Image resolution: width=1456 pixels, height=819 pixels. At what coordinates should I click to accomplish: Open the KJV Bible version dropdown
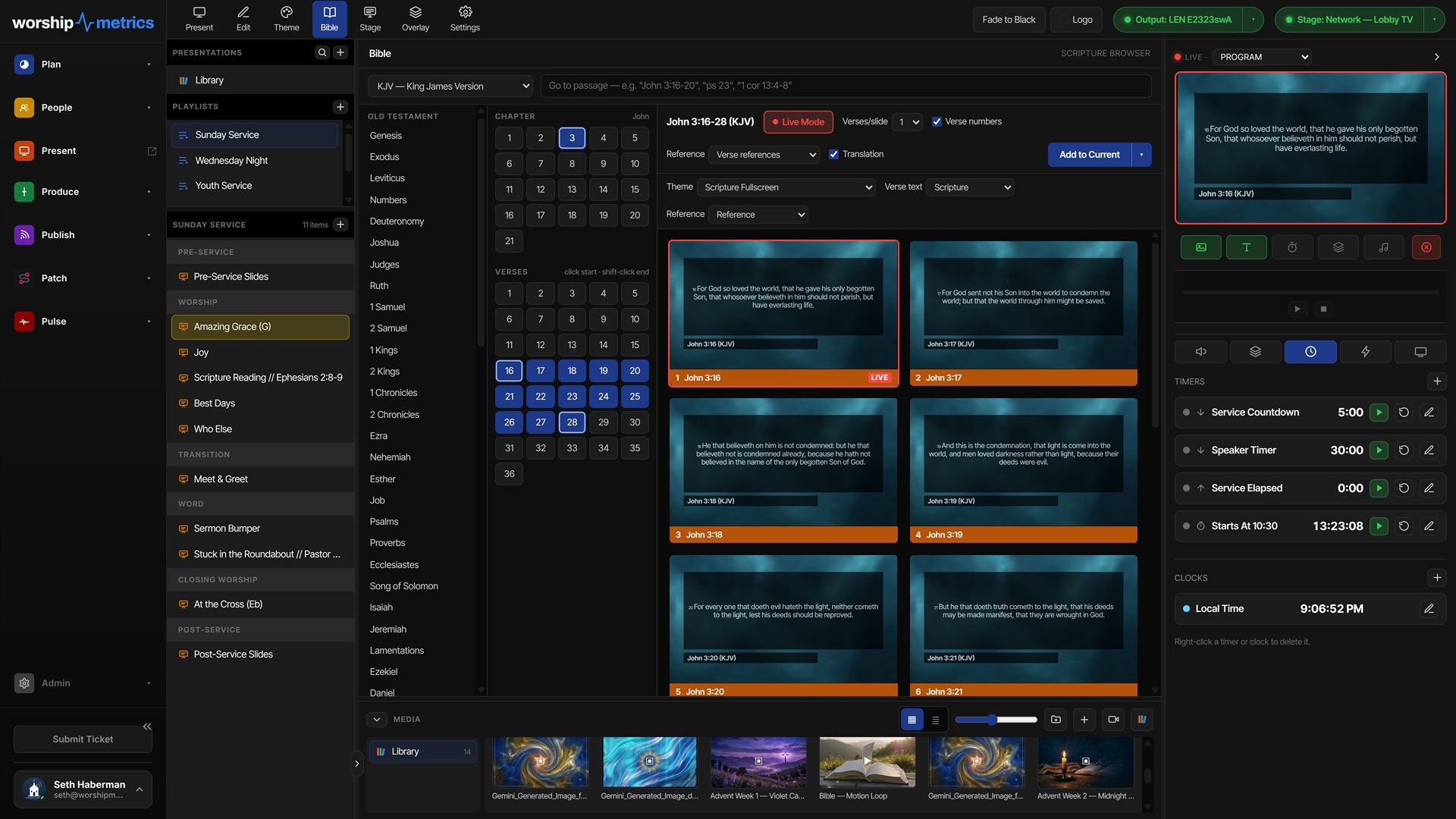tap(450, 86)
